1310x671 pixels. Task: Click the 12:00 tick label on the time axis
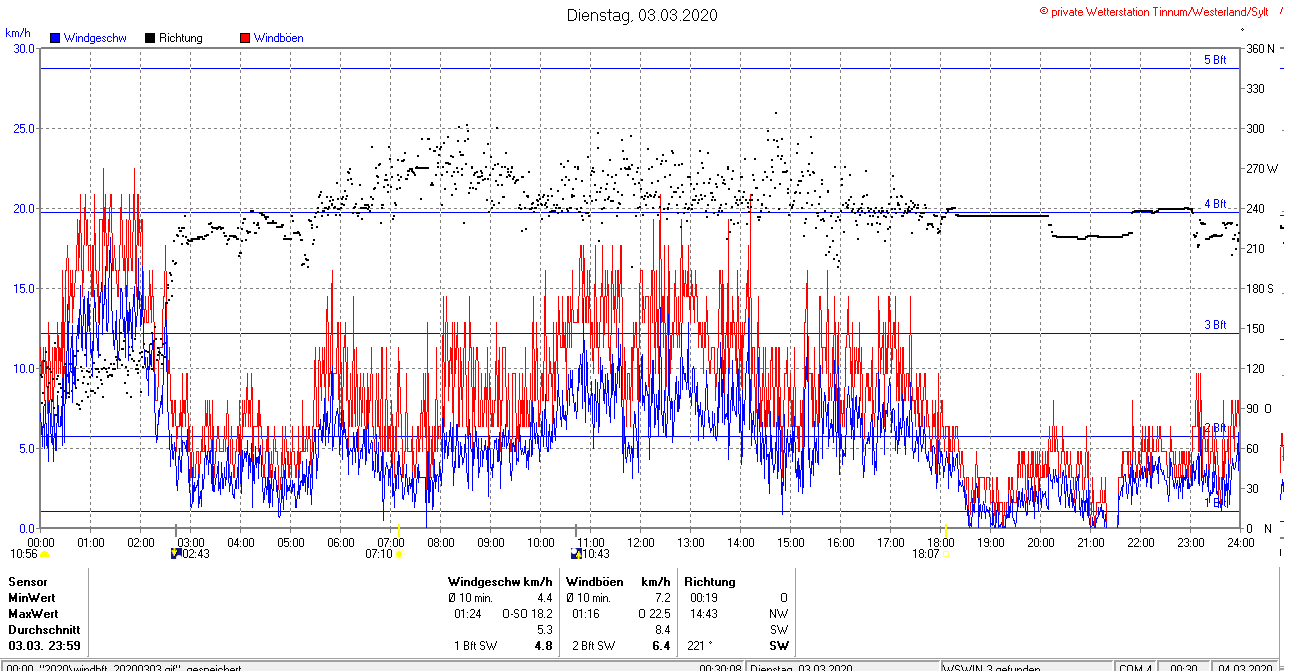[x=641, y=542]
